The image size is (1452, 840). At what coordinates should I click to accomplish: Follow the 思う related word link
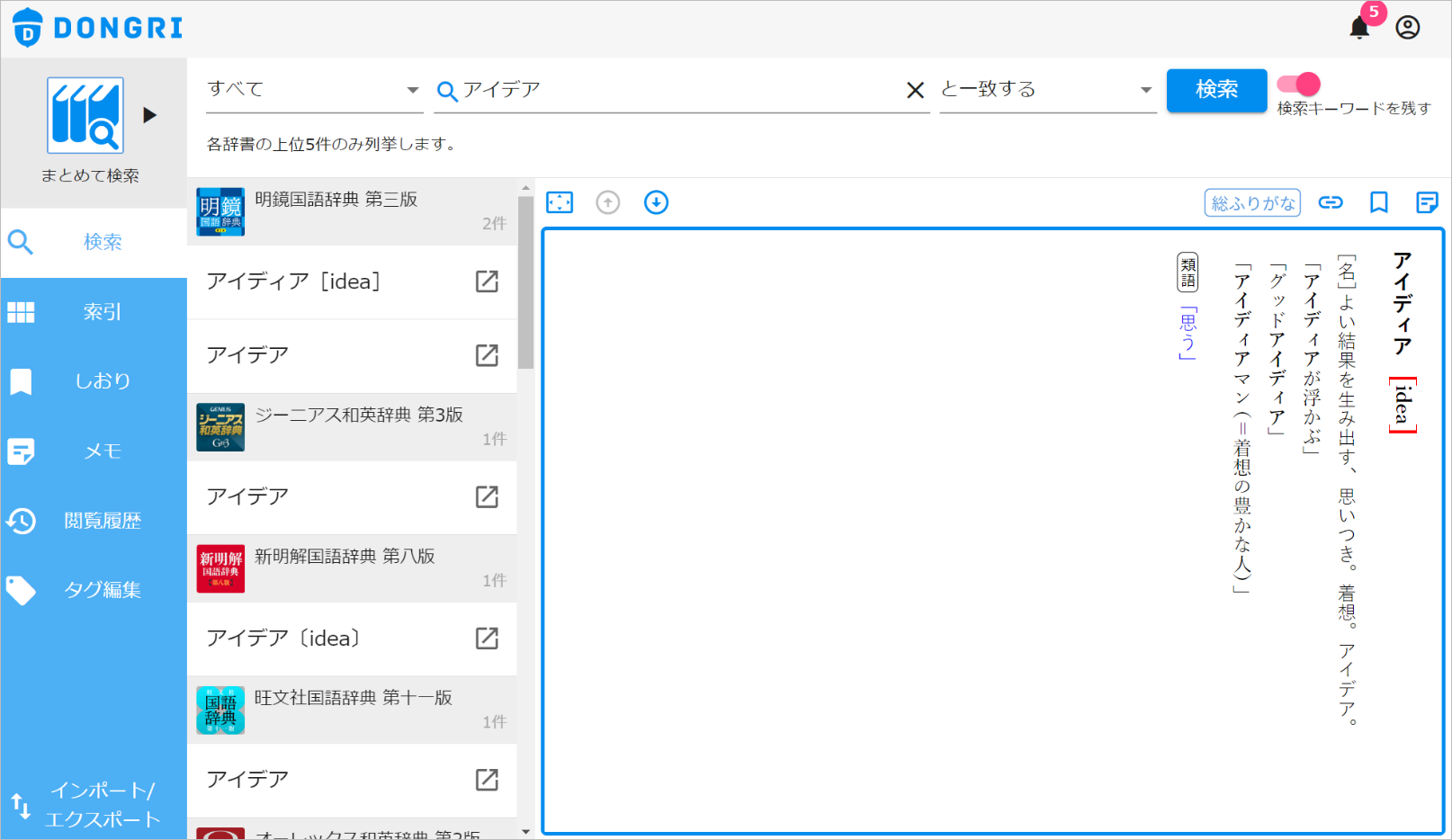click(1188, 333)
